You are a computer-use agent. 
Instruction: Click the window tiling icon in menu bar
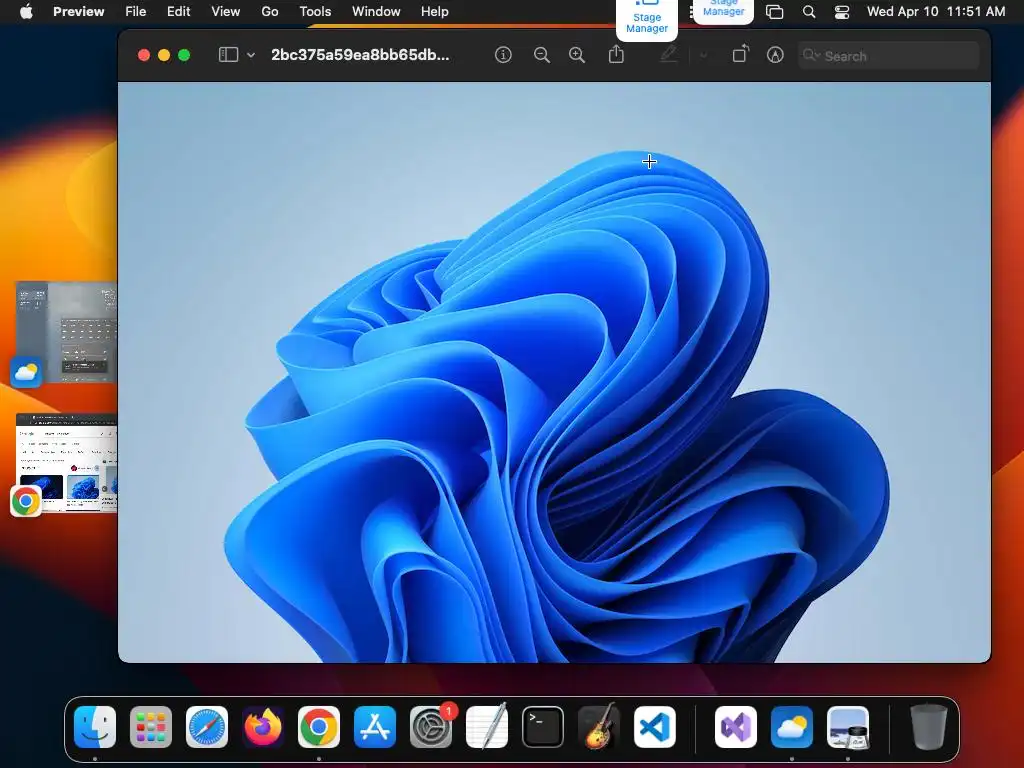[x=775, y=12]
